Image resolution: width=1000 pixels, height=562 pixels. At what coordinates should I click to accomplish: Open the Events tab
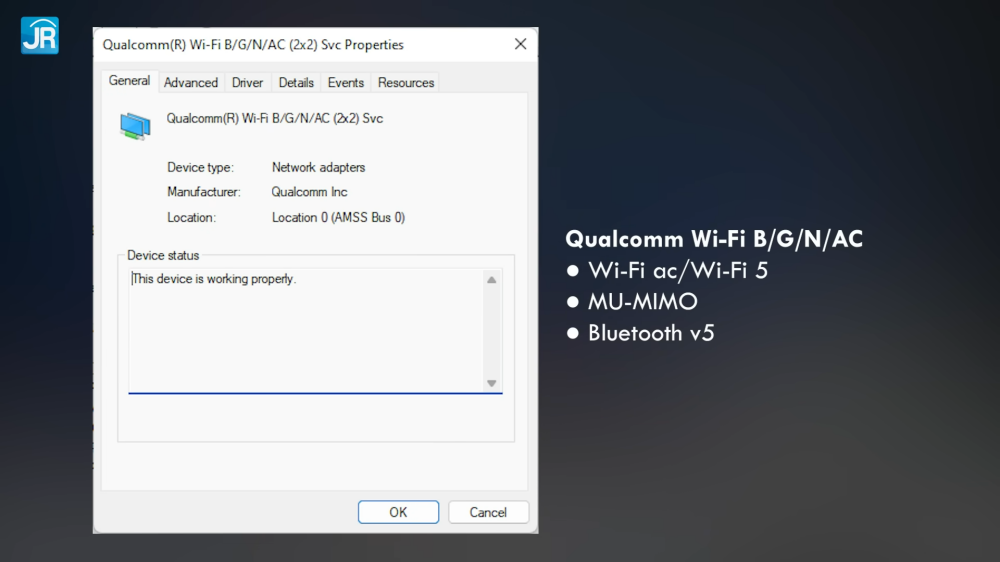346,83
